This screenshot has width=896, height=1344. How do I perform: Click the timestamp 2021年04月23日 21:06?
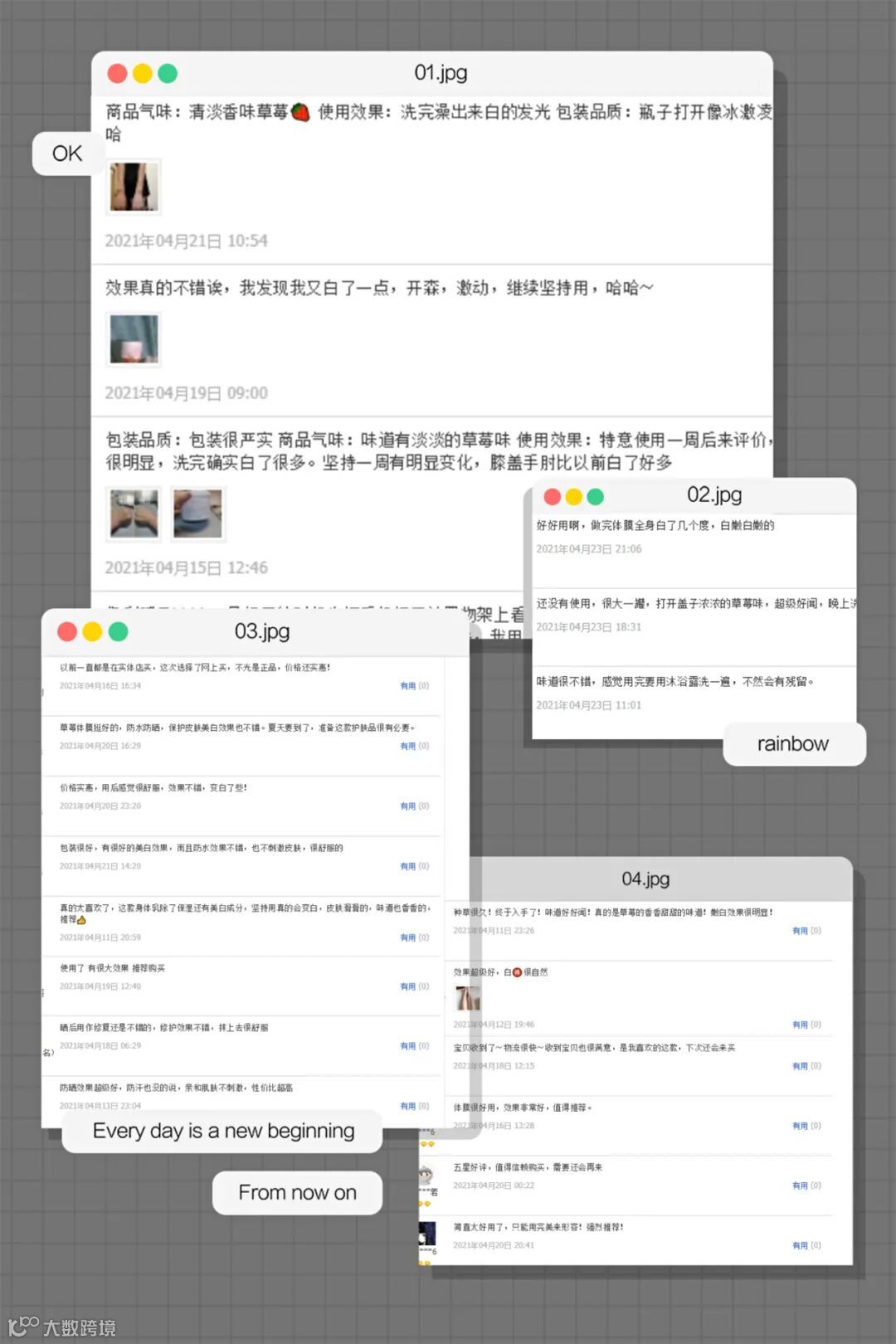(x=589, y=549)
